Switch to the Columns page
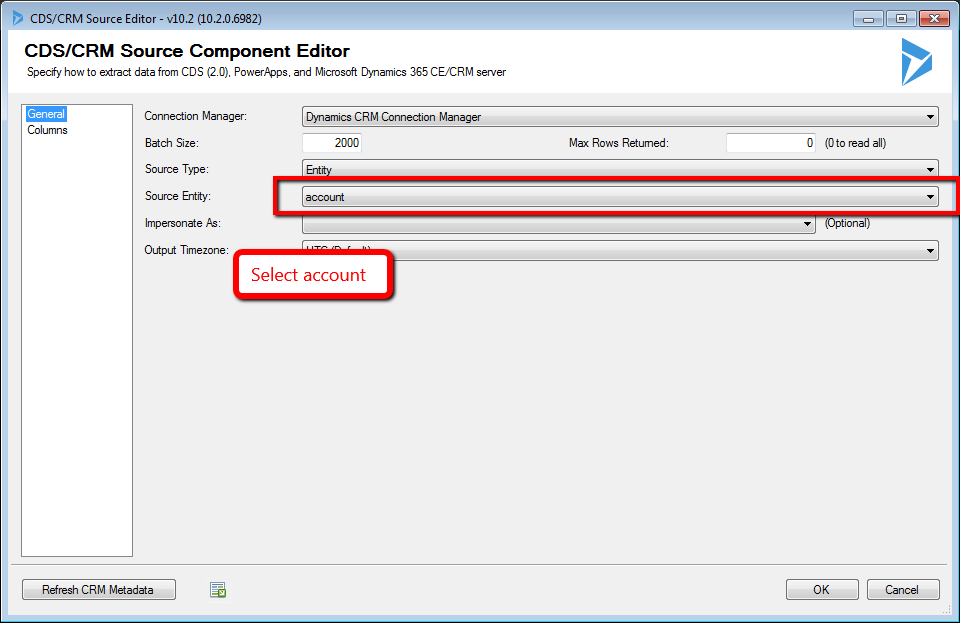 click(x=47, y=130)
